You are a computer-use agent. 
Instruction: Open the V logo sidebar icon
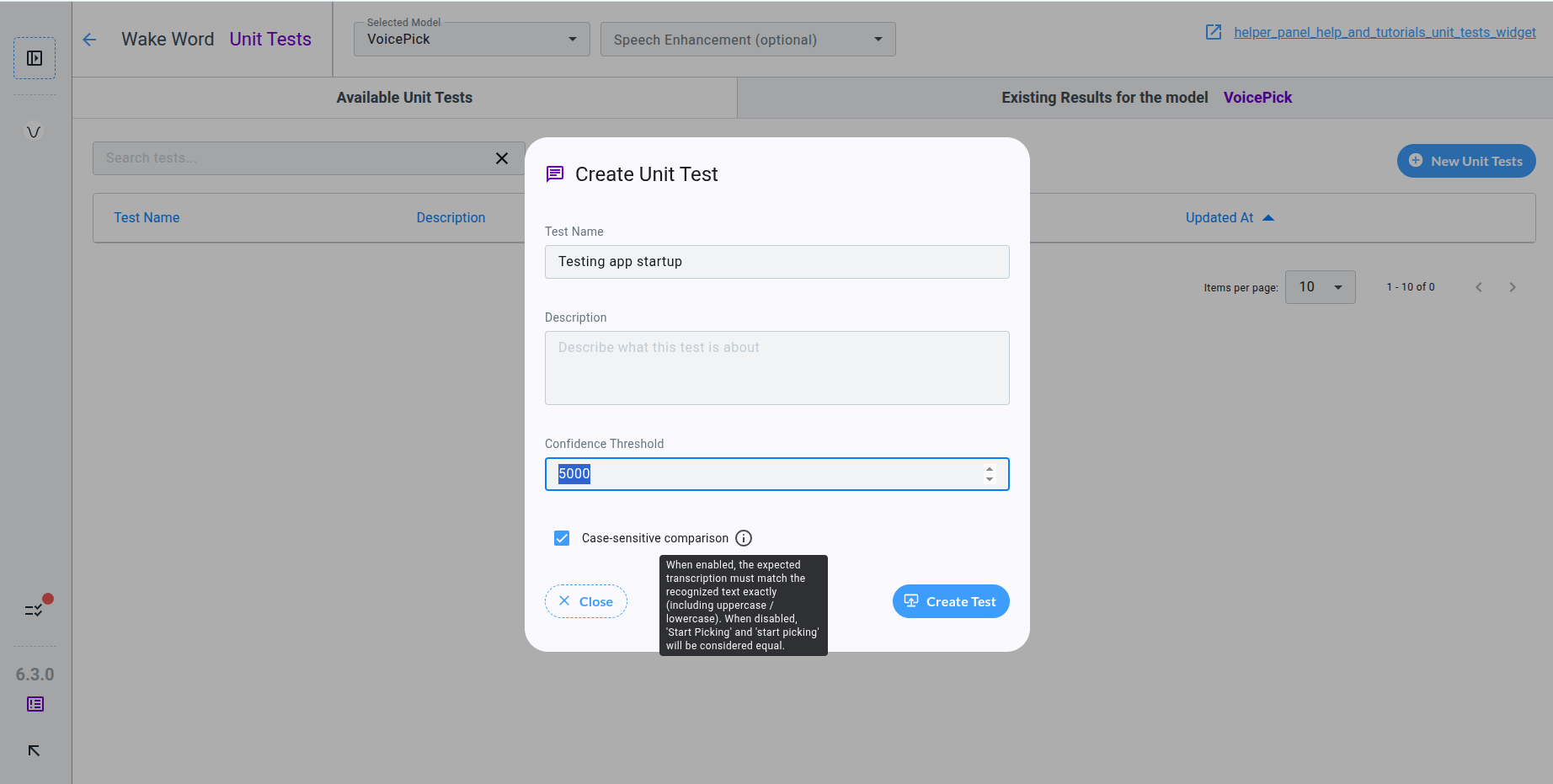(34, 131)
